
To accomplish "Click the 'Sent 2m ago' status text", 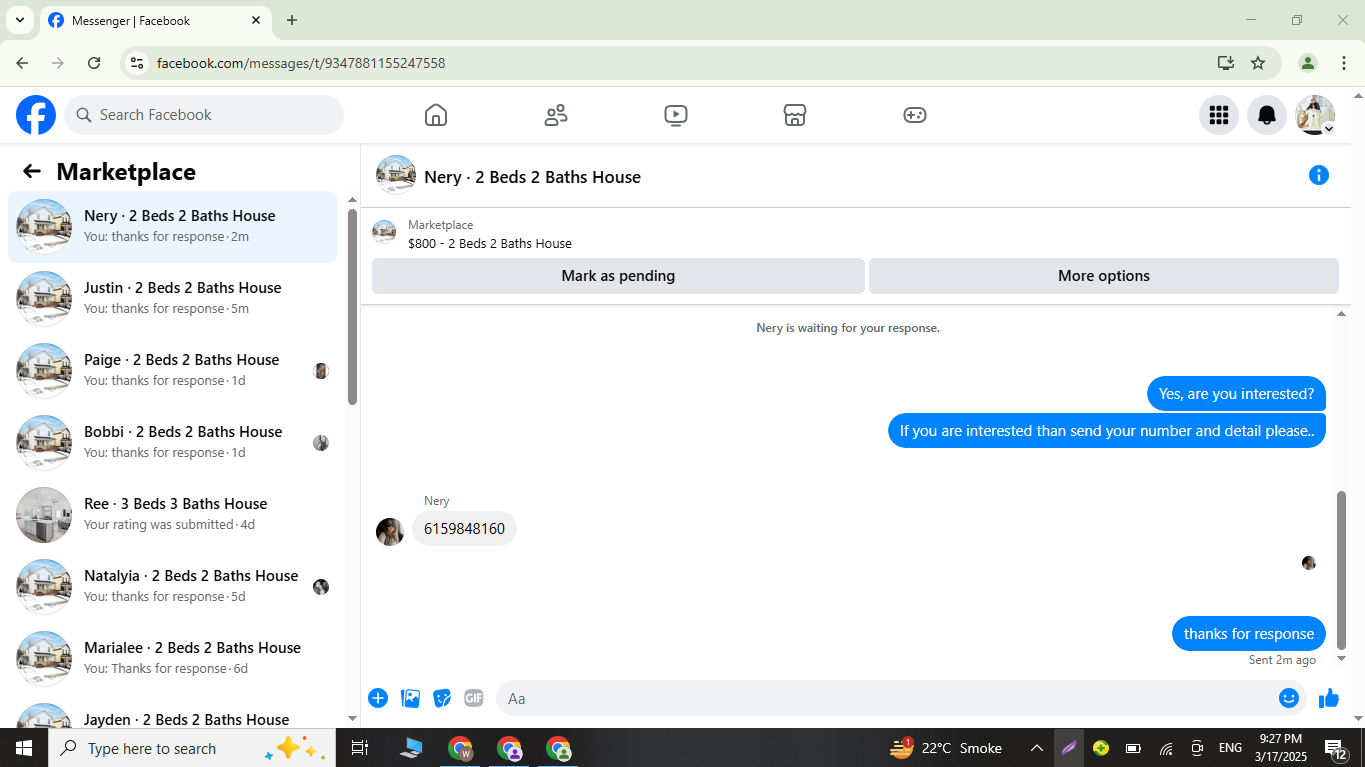I will click(1282, 660).
